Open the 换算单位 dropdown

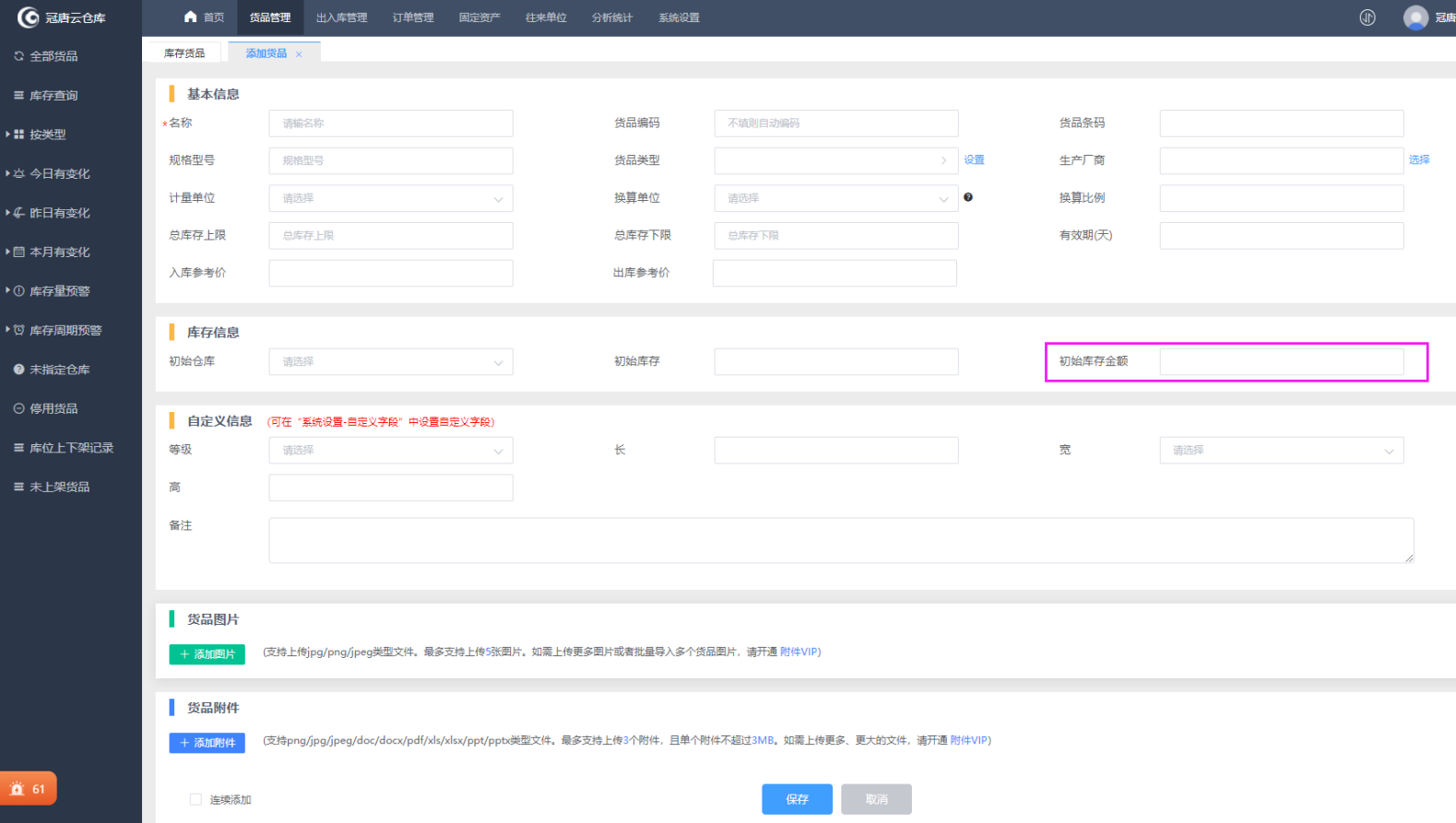tap(836, 198)
